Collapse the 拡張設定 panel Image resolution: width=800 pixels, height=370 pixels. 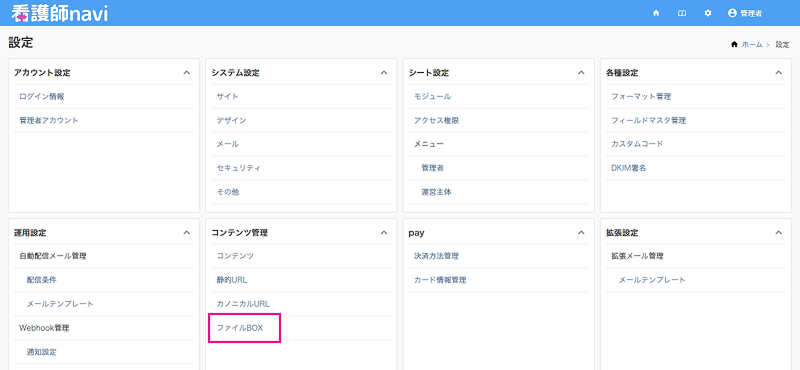pyautogui.click(x=779, y=233)
